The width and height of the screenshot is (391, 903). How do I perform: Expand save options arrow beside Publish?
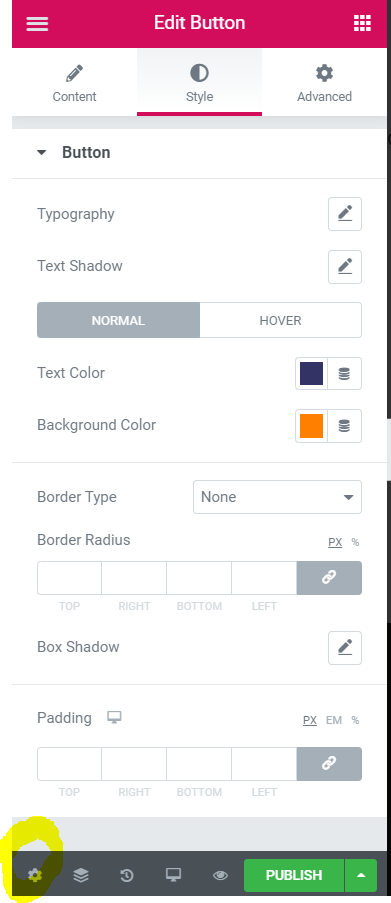point(361,875)
